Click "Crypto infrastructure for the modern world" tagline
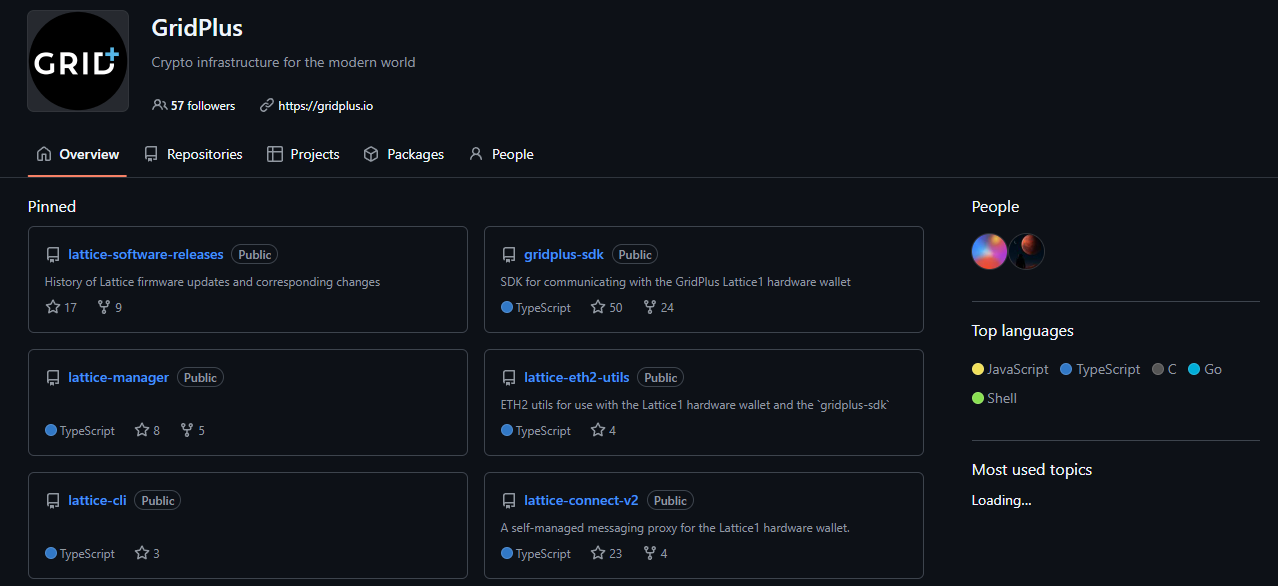 pos(283,62)
